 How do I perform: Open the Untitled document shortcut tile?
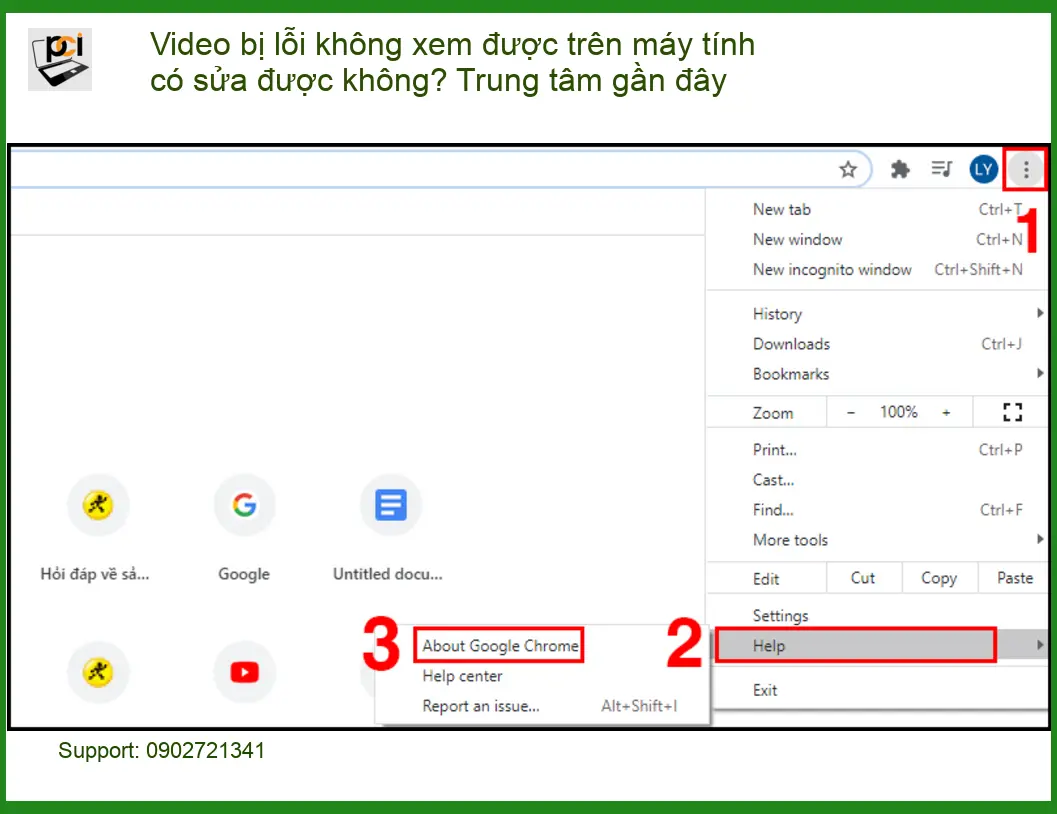390,505
